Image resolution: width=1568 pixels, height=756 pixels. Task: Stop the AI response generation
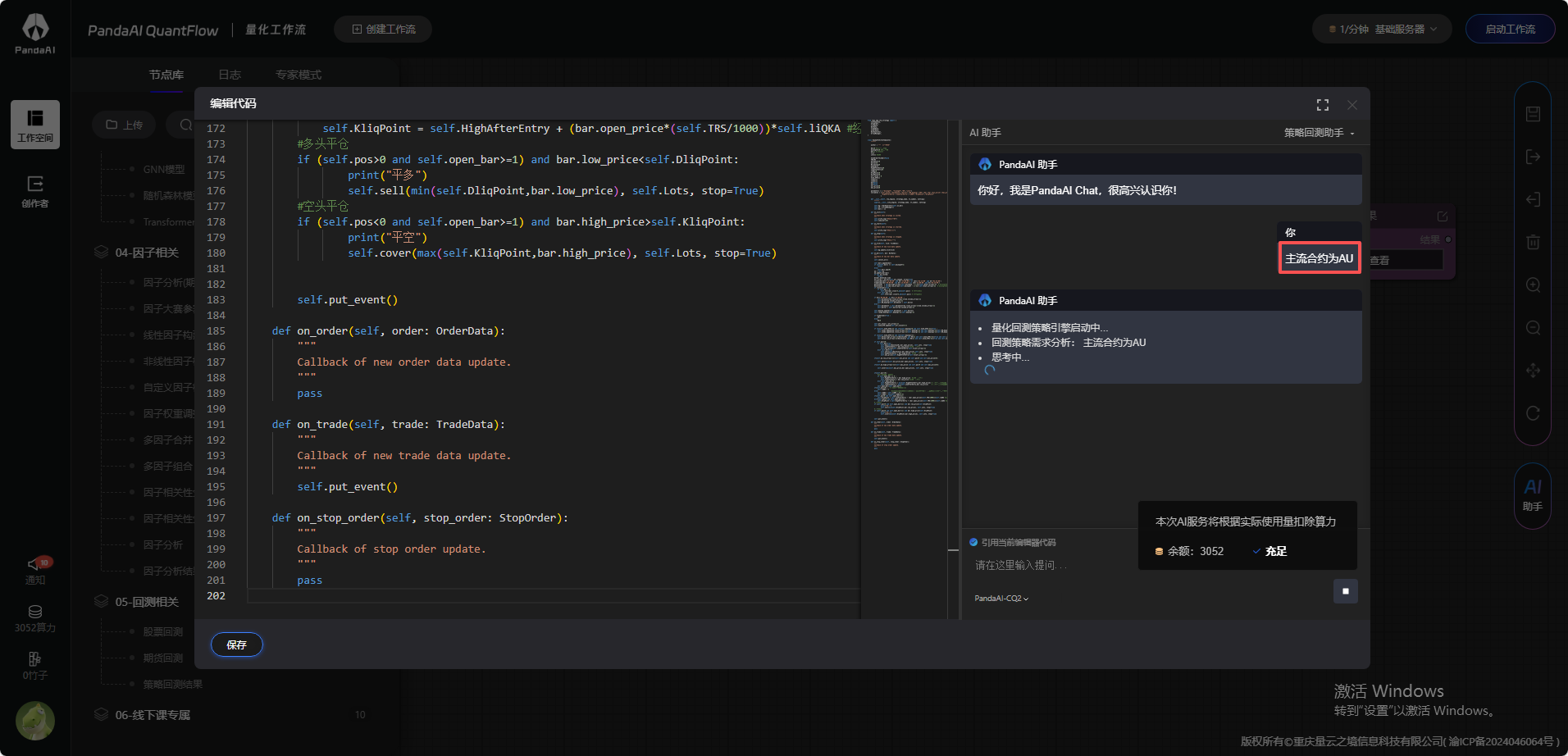pyautogui.click(x=1346, y=591)
